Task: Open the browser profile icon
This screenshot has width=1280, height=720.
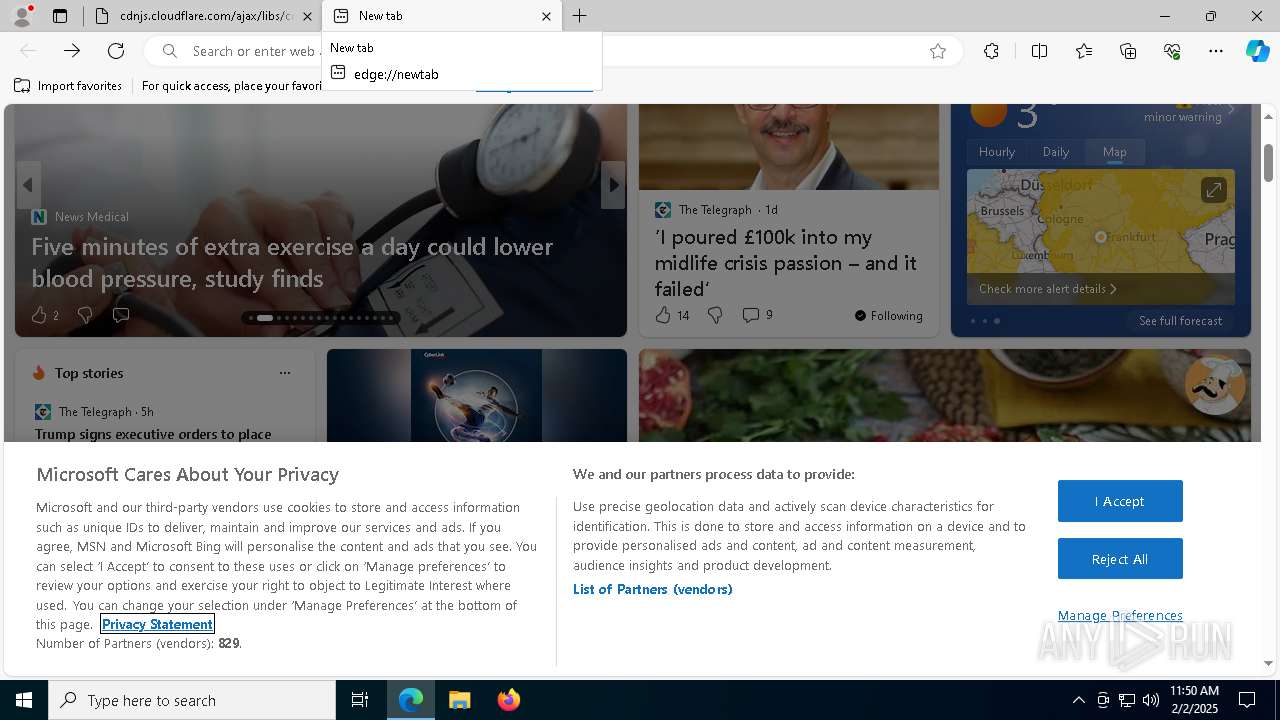Action: point(21,16)
